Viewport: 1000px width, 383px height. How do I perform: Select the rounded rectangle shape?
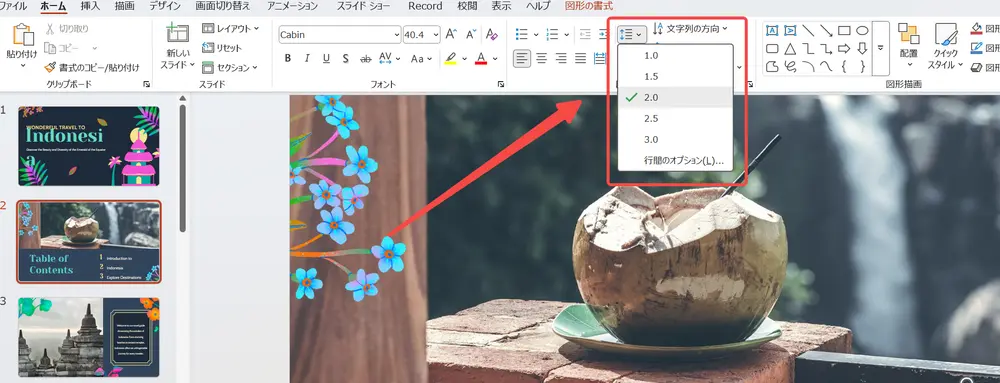772,48
